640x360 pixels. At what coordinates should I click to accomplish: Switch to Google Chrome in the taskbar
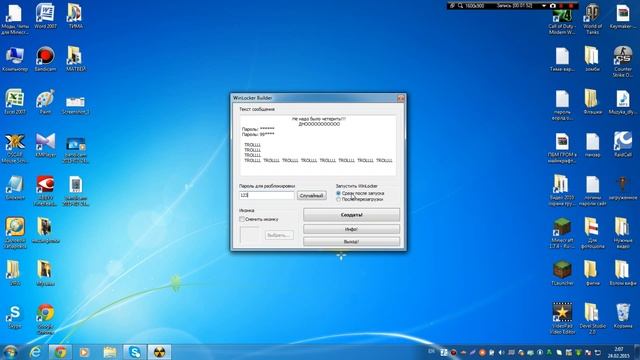coord(60,352)
